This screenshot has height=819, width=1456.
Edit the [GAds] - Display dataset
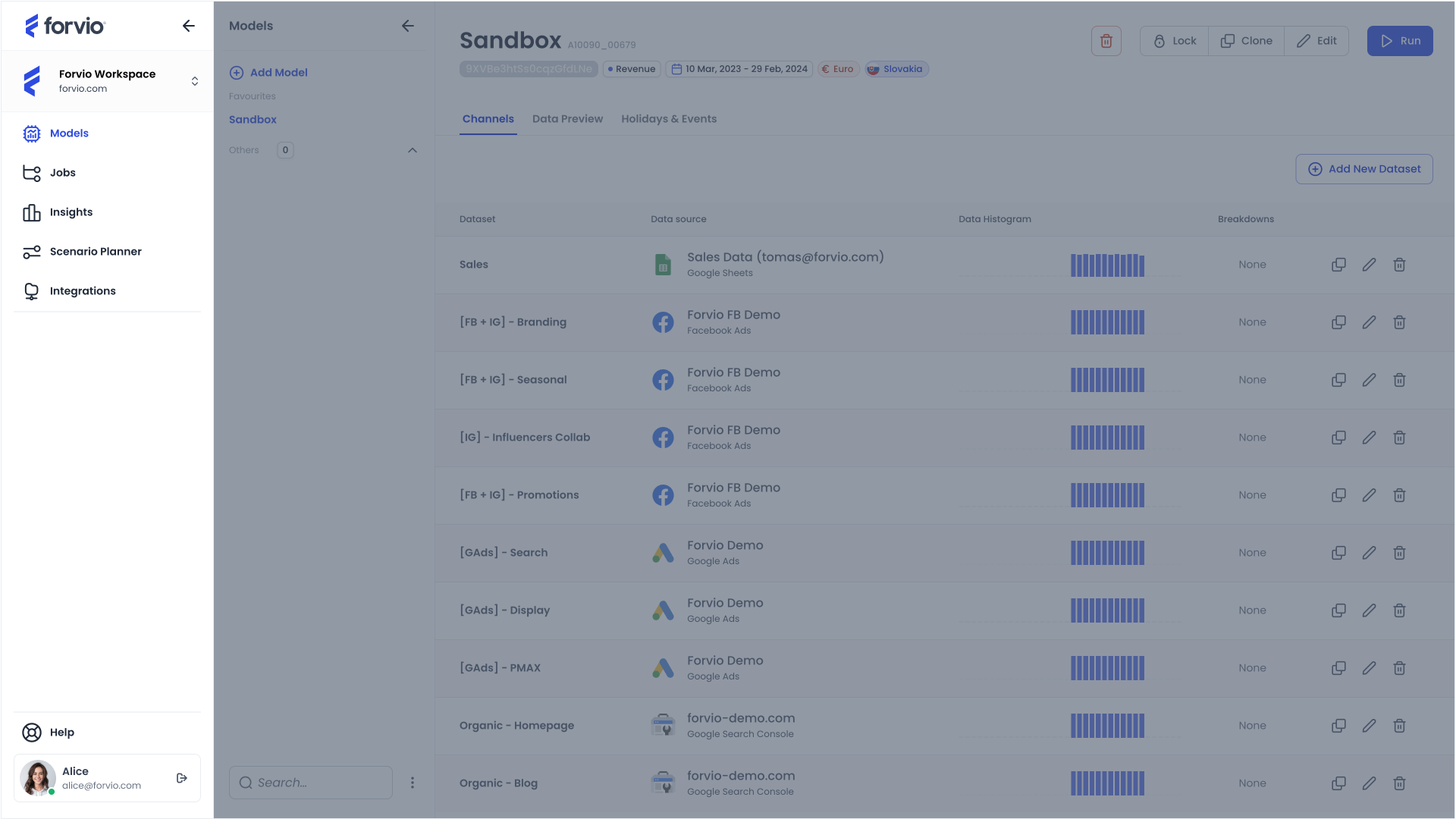[1369, 610]
